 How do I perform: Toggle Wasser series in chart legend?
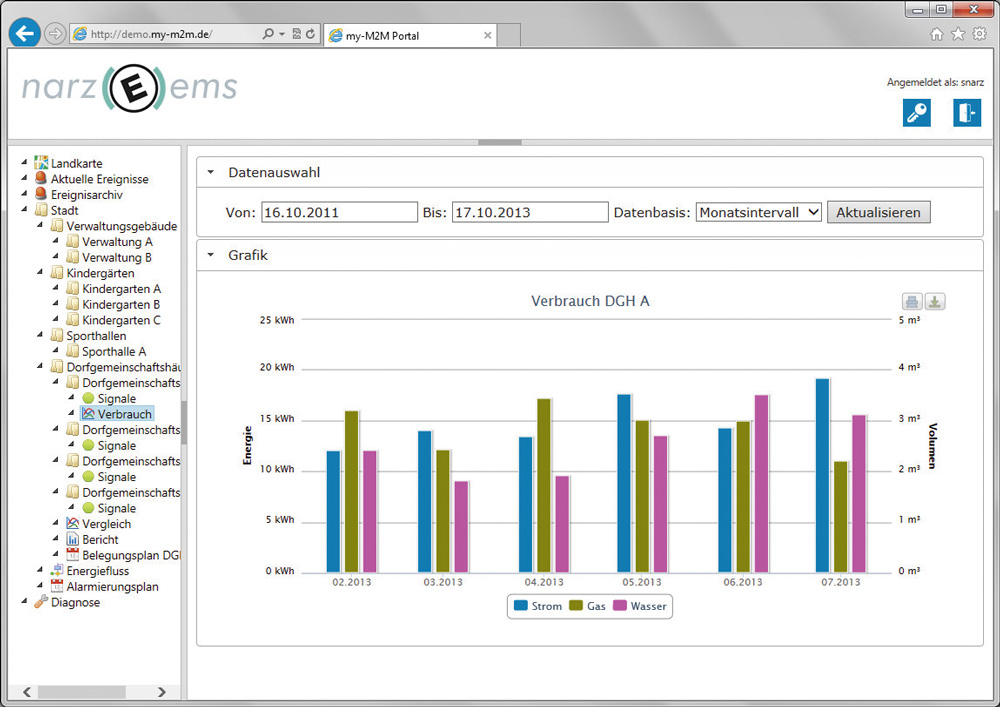click(638, 606)
